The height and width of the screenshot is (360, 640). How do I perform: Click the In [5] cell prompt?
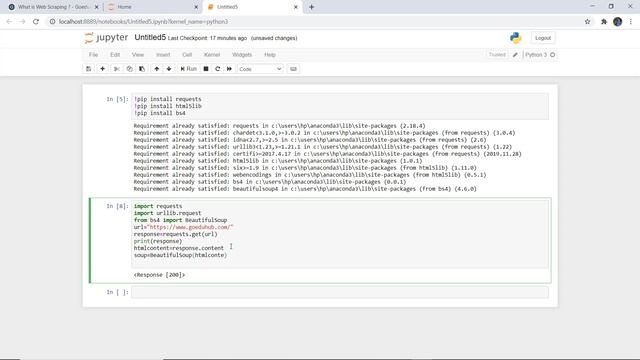coord(117,99)
